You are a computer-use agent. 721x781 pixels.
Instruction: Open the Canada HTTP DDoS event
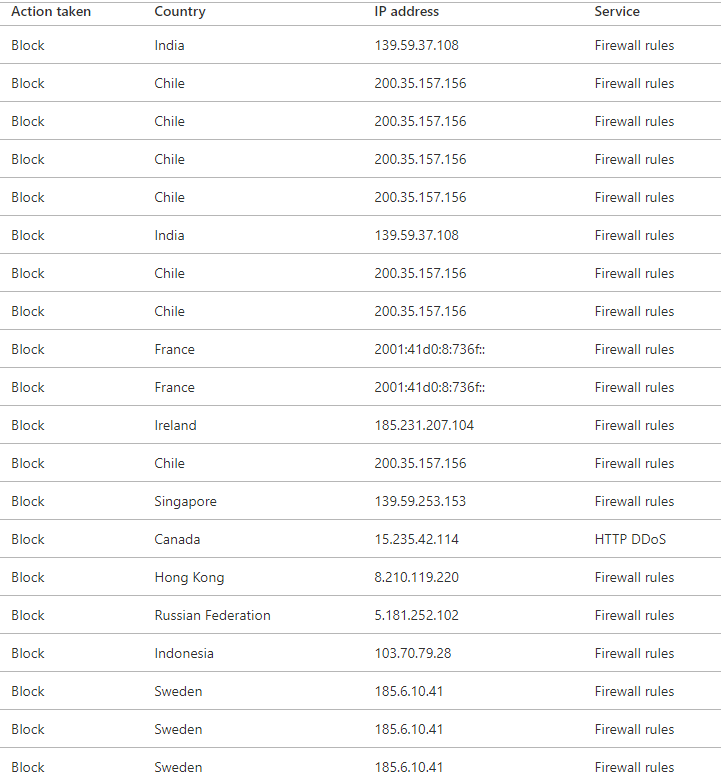point(360,539)
